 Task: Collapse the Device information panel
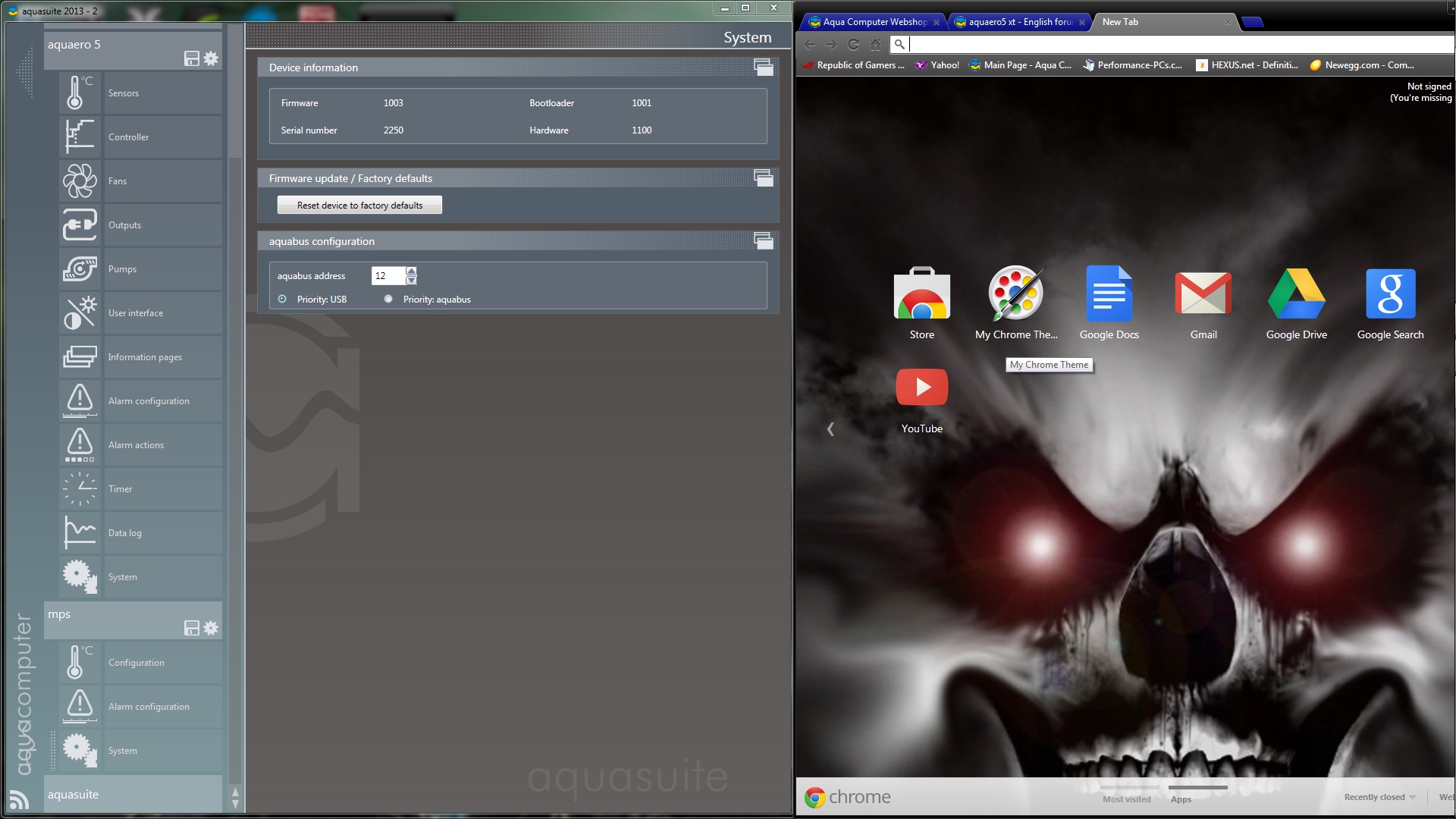(763, 67)
